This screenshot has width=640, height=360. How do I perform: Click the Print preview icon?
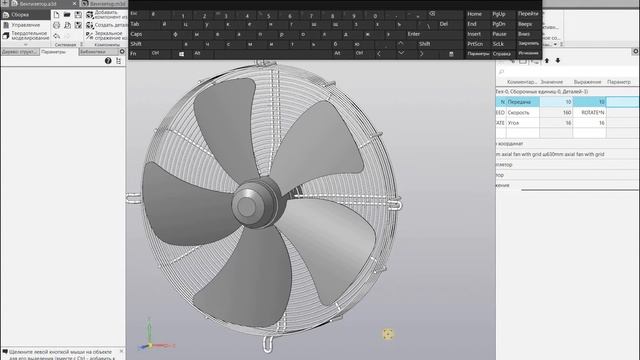coord(67,25)
